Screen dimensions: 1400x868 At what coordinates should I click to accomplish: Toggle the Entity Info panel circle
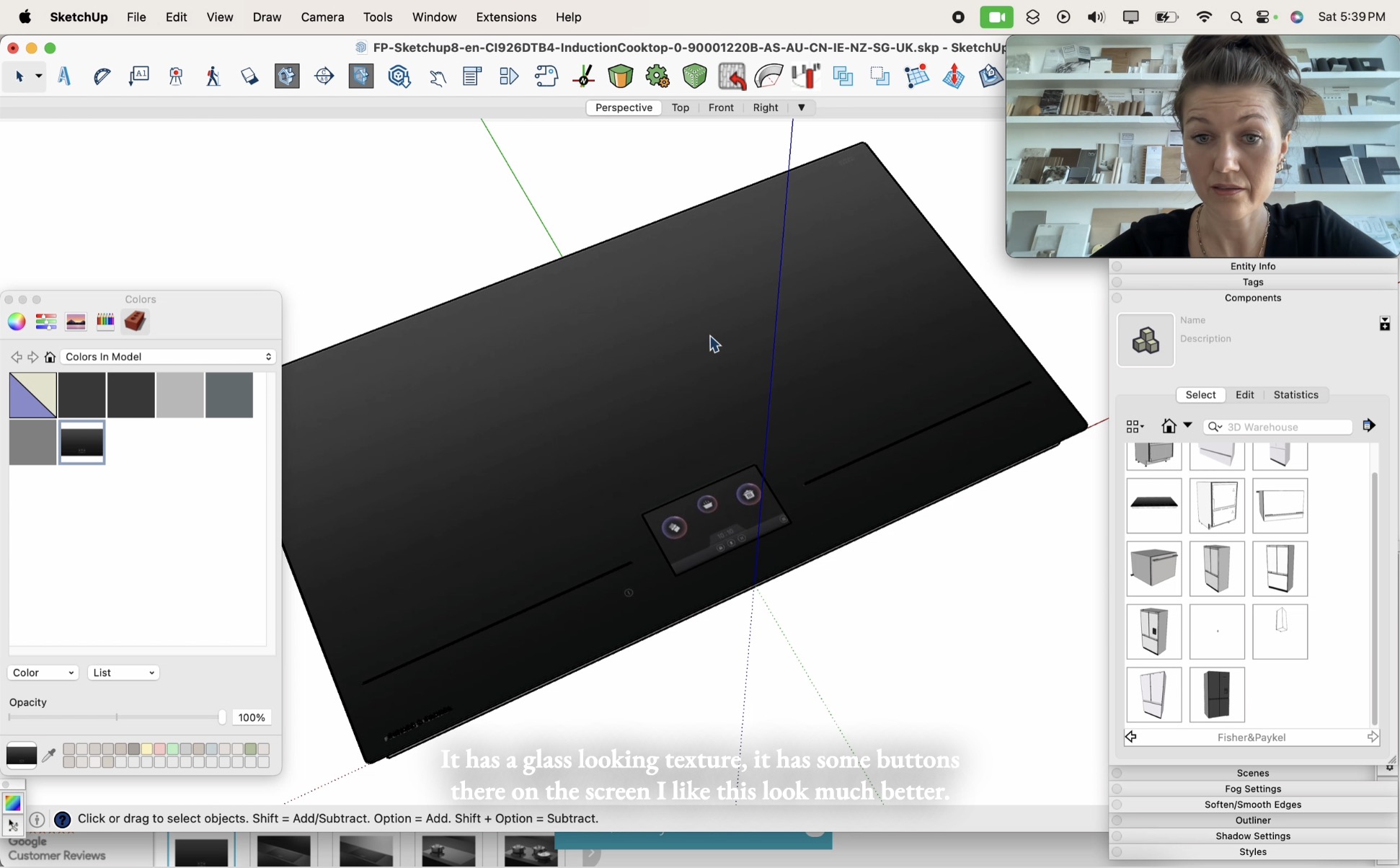(x=1117, y=266)
